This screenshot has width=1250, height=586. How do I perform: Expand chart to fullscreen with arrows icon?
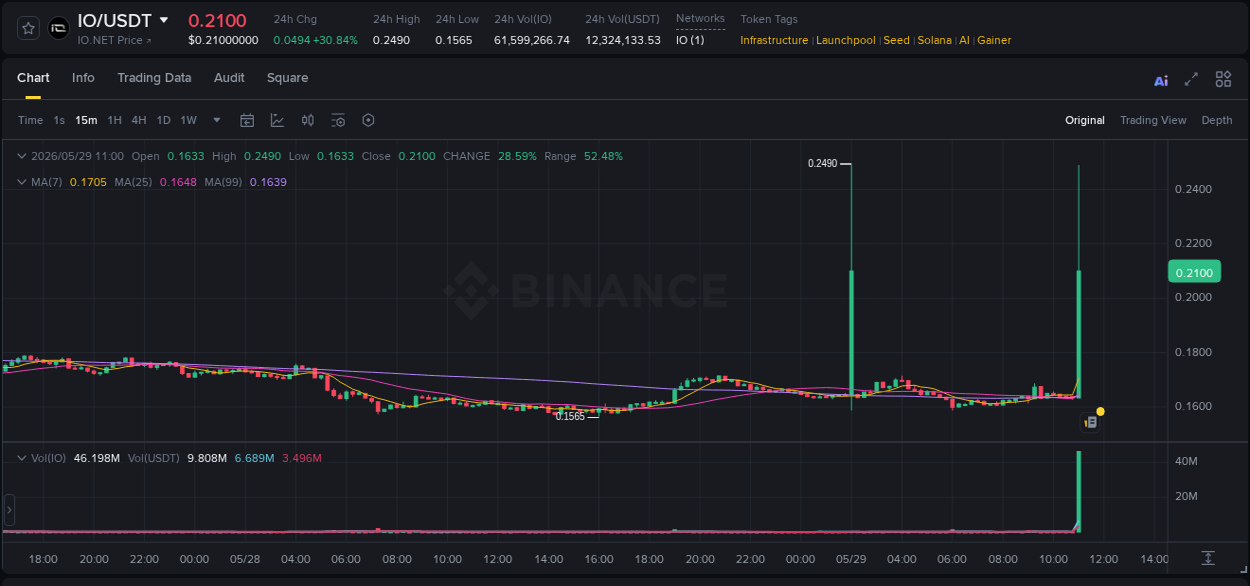tap(1191, 79)
